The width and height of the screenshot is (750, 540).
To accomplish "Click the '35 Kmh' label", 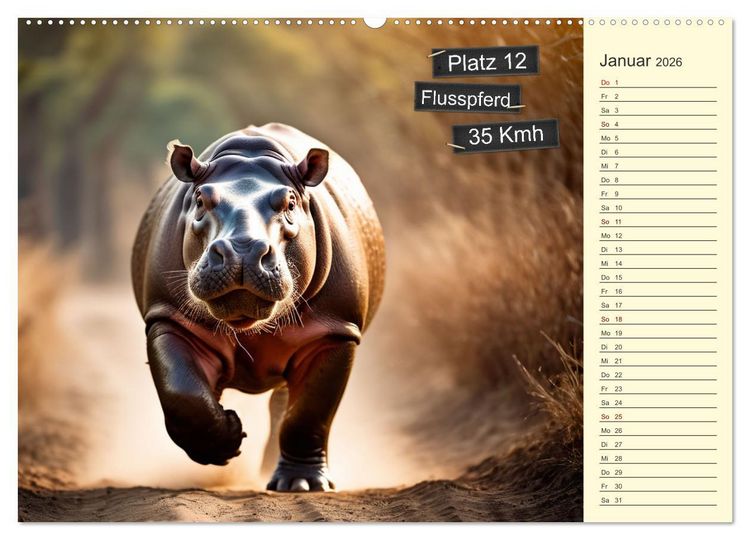I will [x=506, y=135].
